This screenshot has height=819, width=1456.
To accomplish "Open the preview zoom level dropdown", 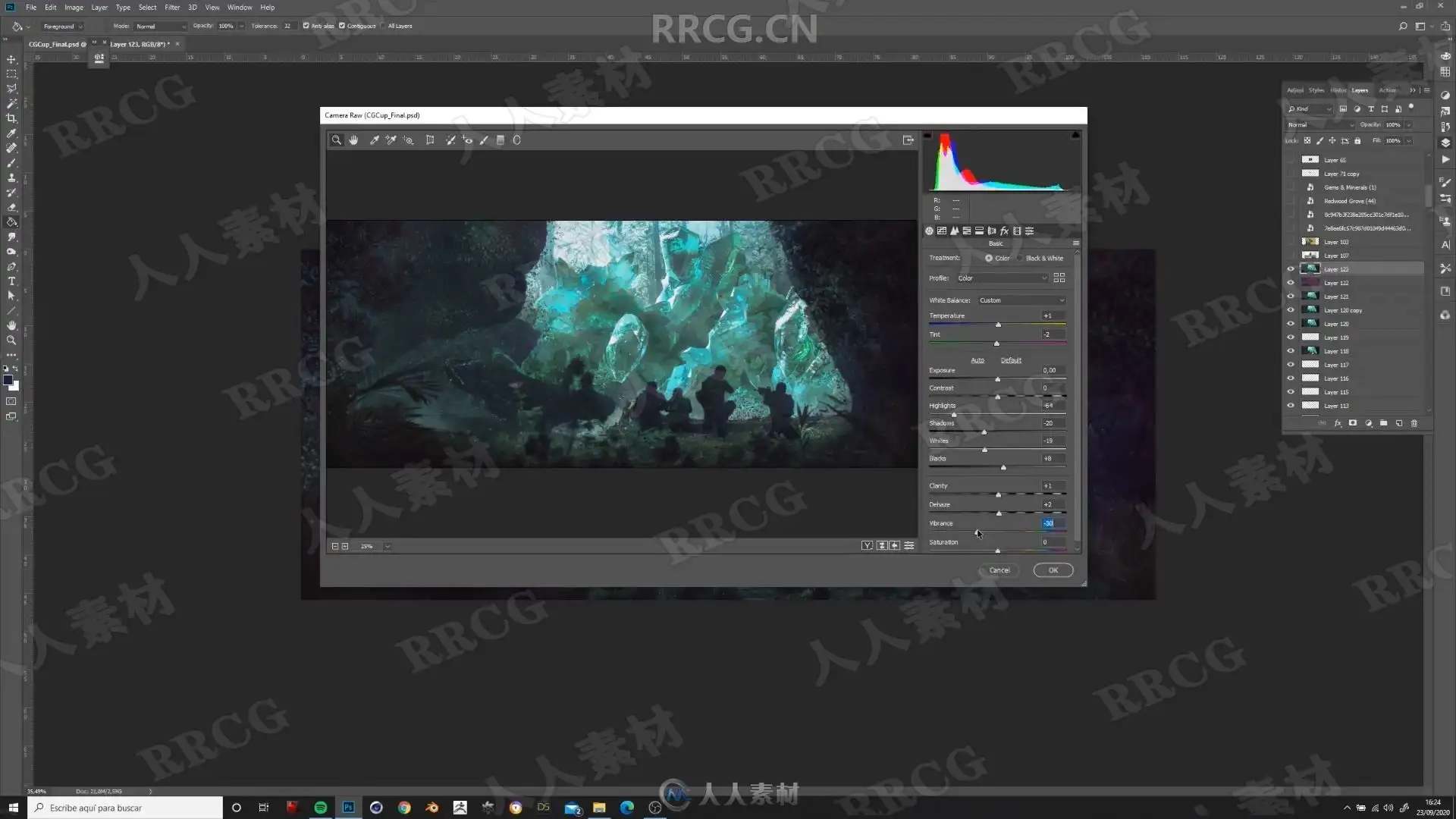I will tap(387, 547).
